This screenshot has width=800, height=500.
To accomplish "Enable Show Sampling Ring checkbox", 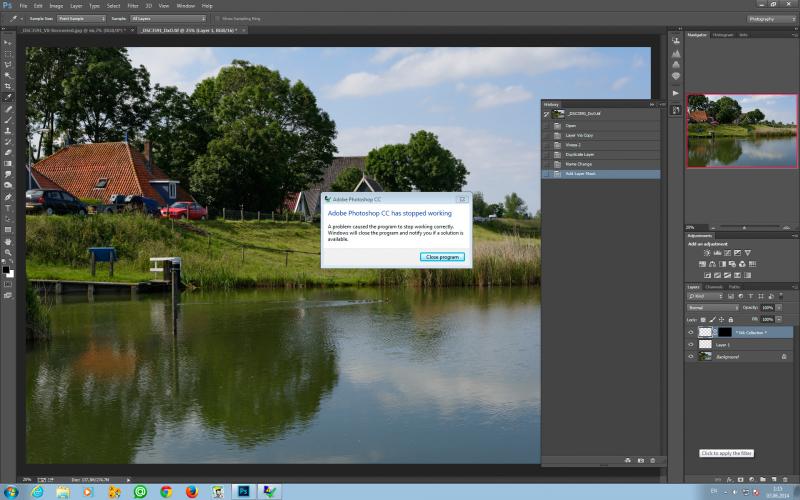I will 218,18.
